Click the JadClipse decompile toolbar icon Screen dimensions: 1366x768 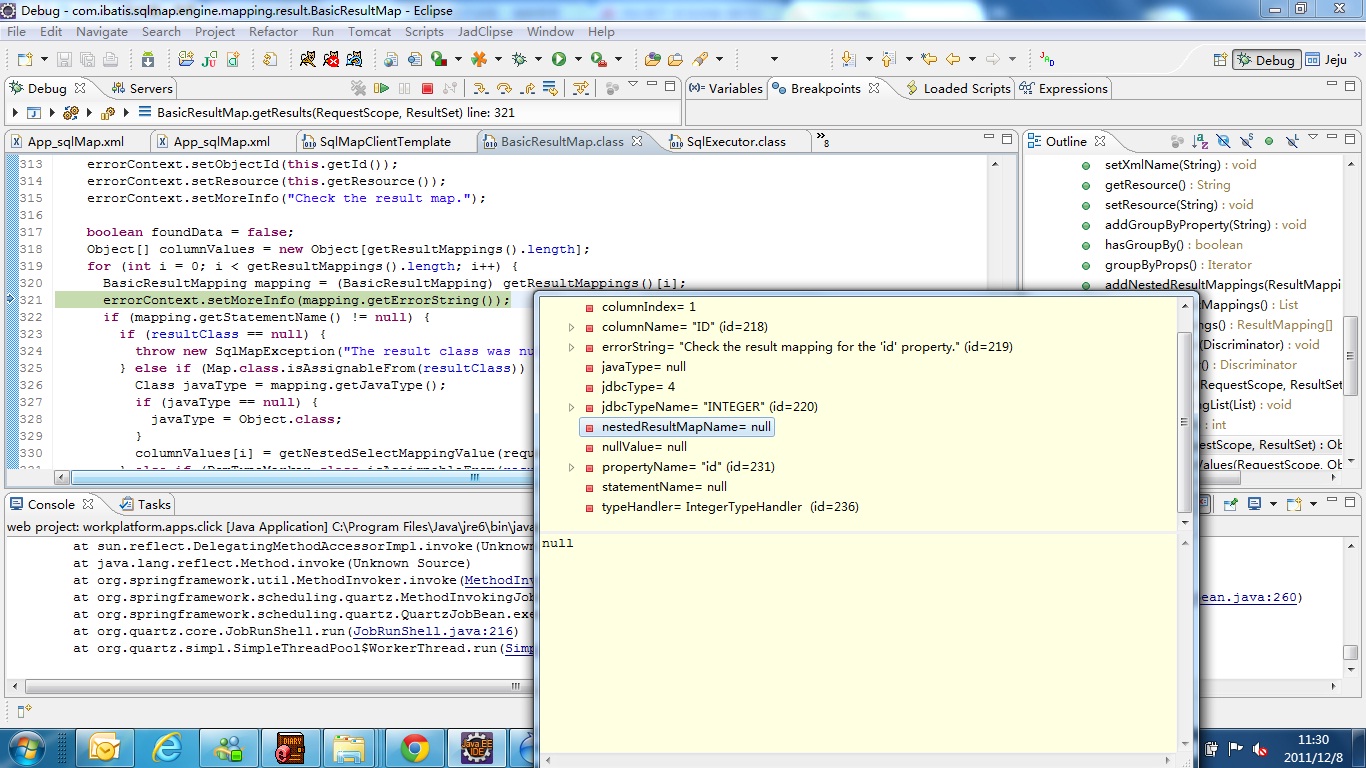tap(1047, 59)
